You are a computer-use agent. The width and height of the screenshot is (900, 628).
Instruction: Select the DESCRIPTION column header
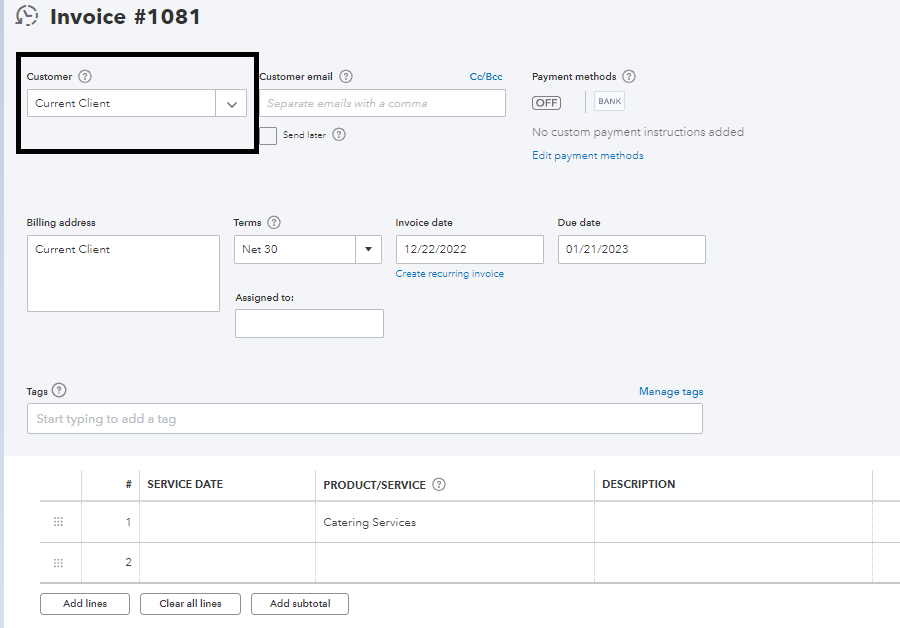click(638, 484)
